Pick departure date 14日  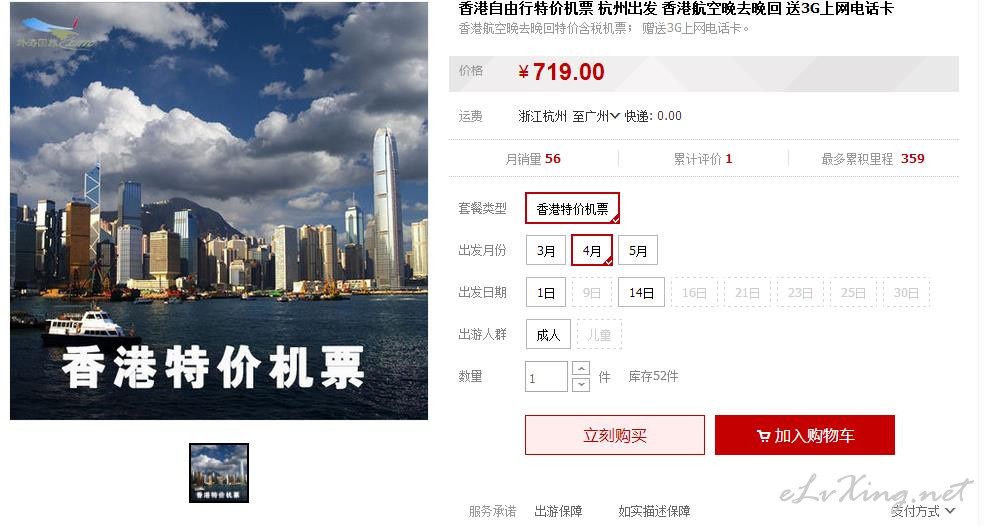click(641, 293)
